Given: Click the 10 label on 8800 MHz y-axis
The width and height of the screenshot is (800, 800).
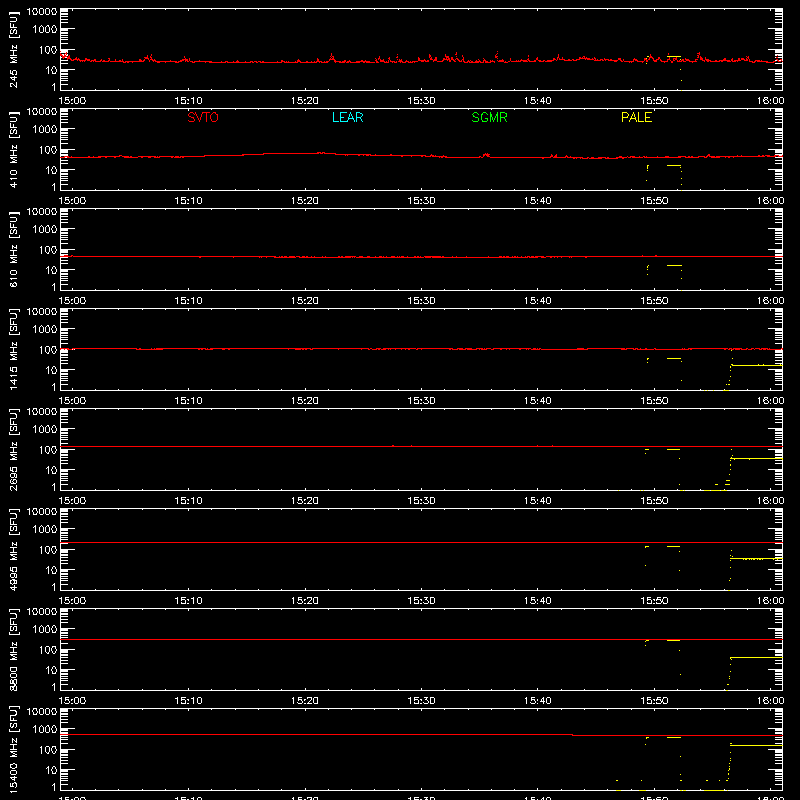Looking at the screenshot, I should coord(51,670).
